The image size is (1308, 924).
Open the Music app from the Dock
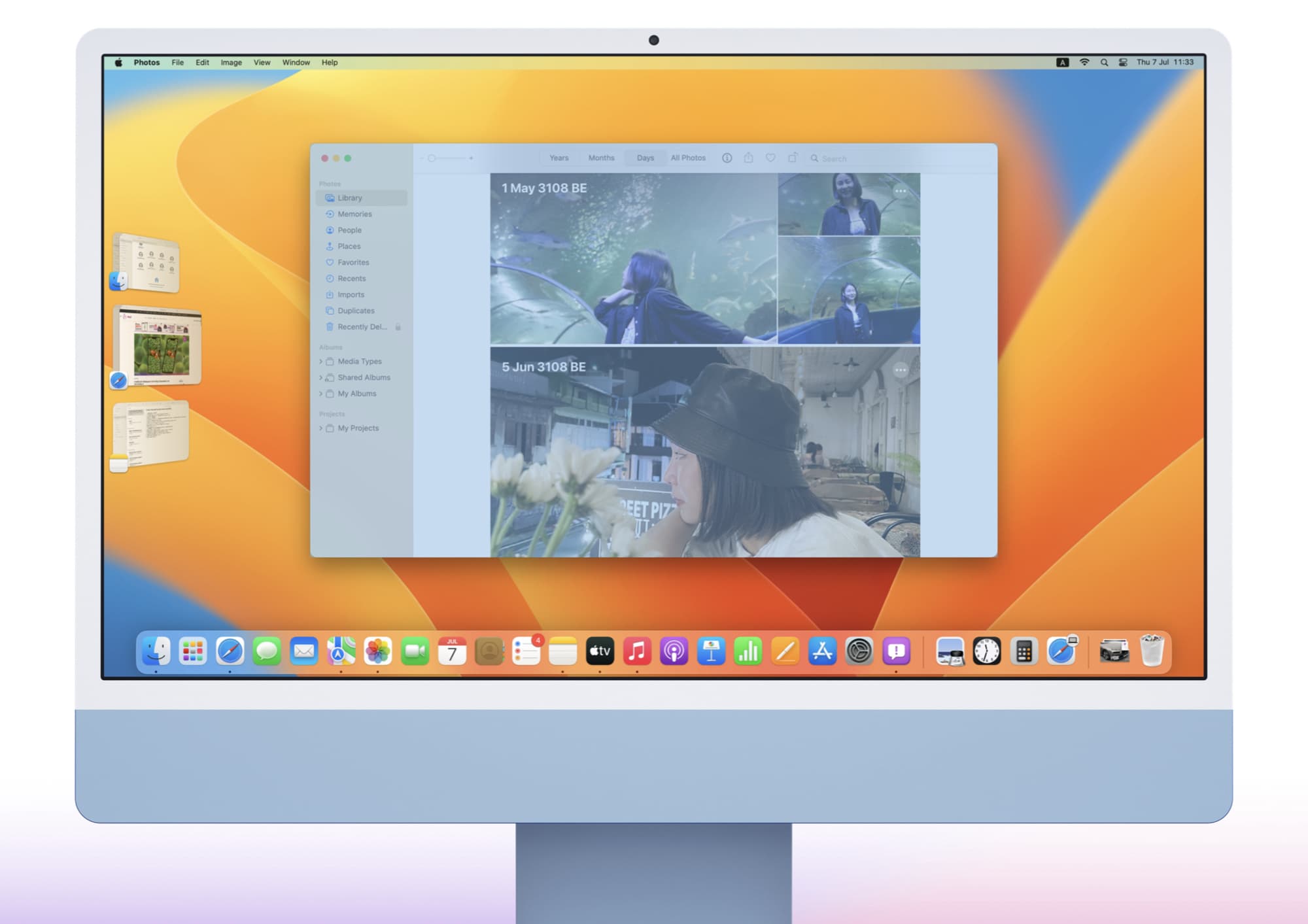click(636, 651)
